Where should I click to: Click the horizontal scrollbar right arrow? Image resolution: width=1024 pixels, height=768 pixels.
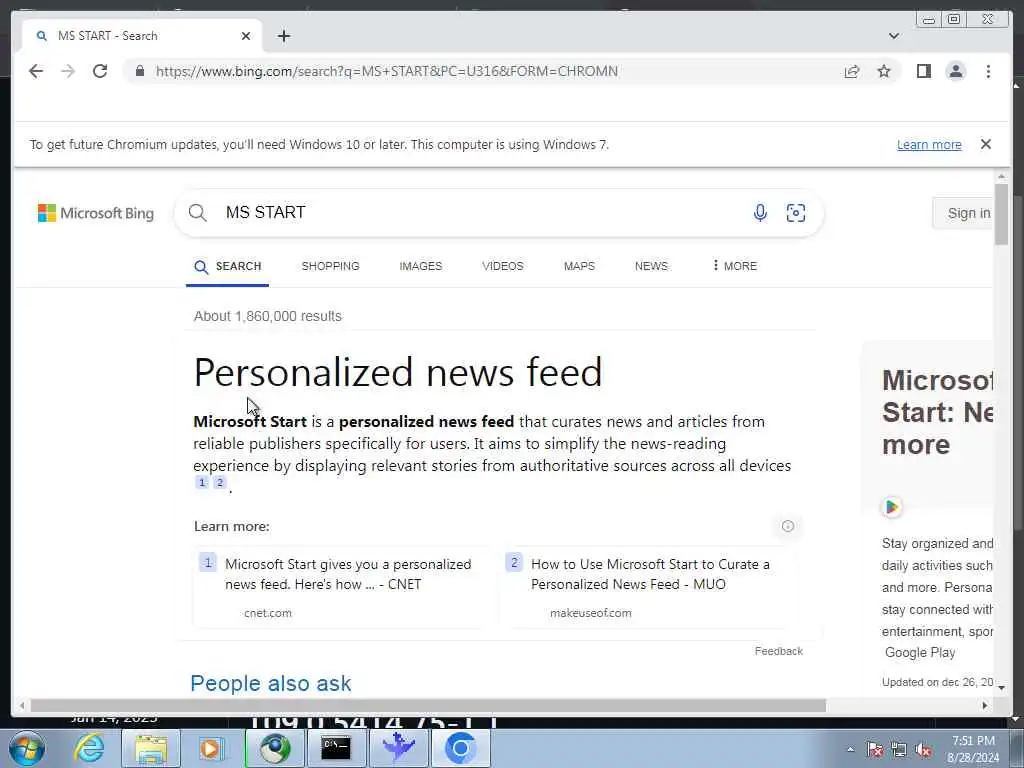coord(985,705)
